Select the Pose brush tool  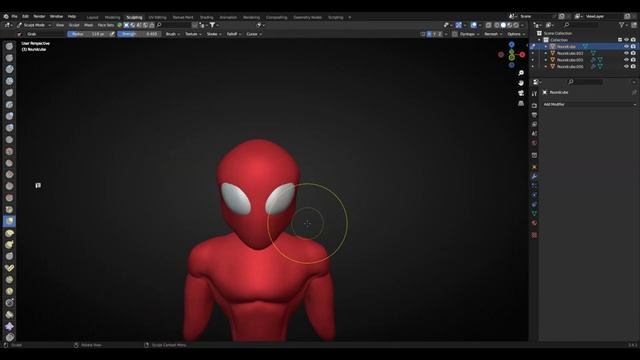tap(9, 268)
